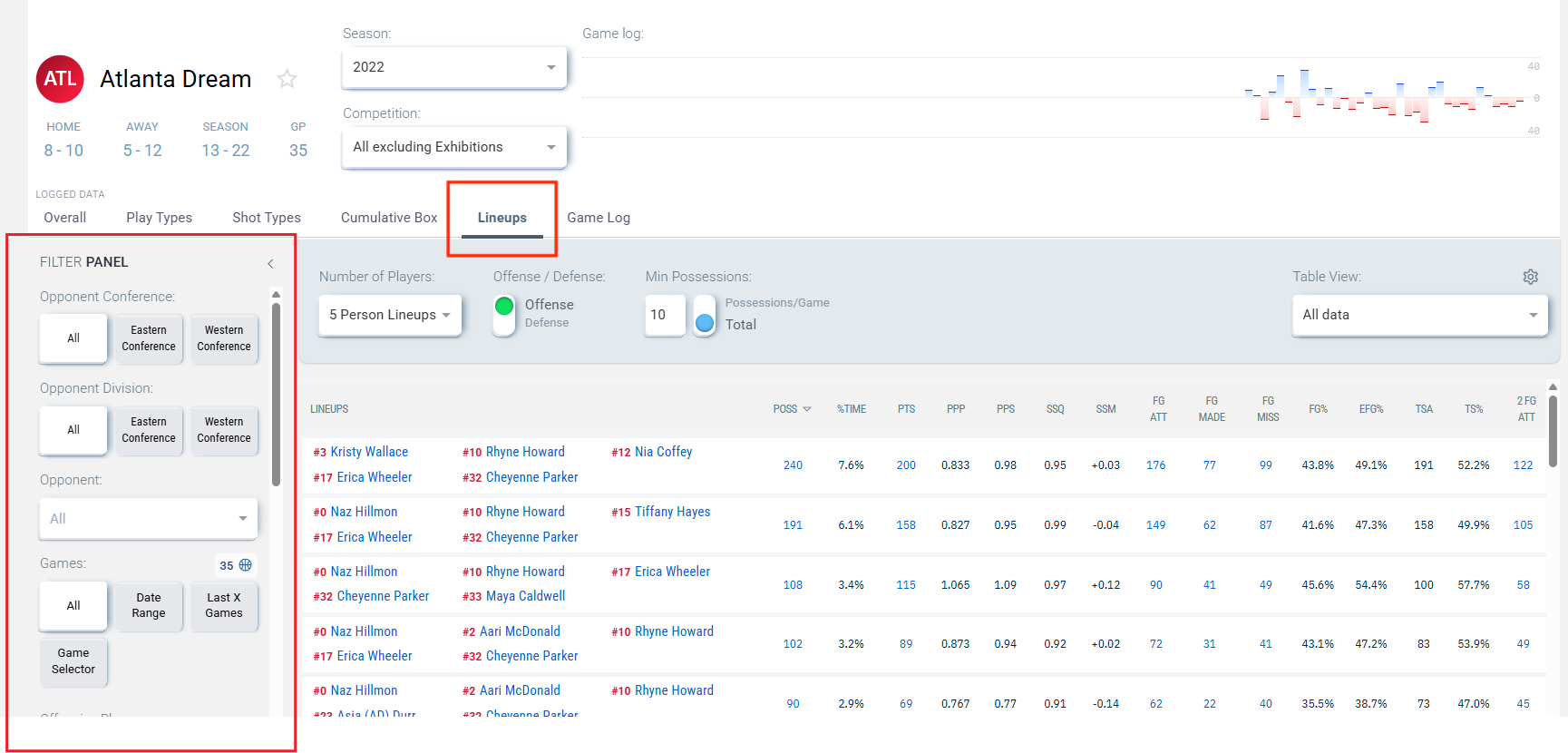Image resolution: width=1568 pixels, height=753 pixels.
Task: Click POSS value 240 in first lineup
Action: (x=793, y=465)
